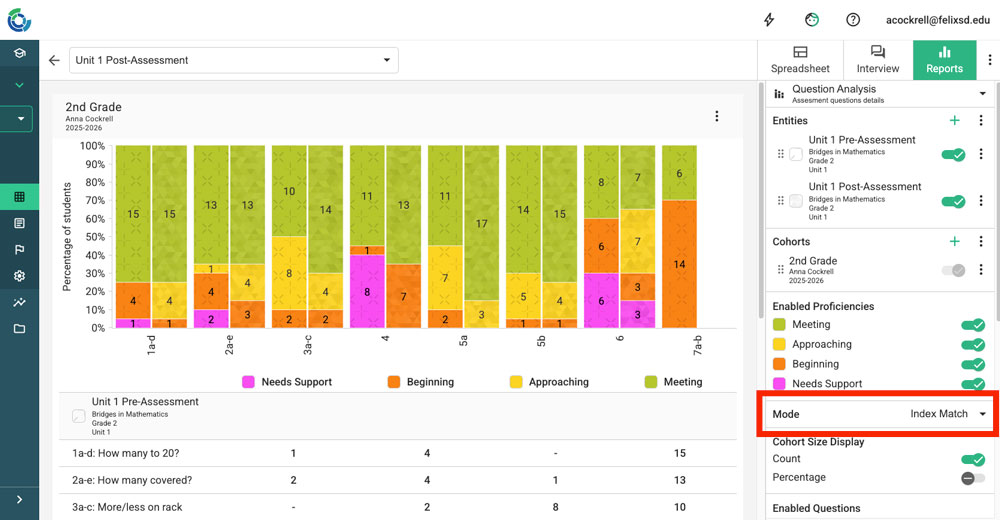The width and height of the screenshot is (1000, 520).
Task: Open the 2nd Grade chart options menu
Action: click(717, 116)
